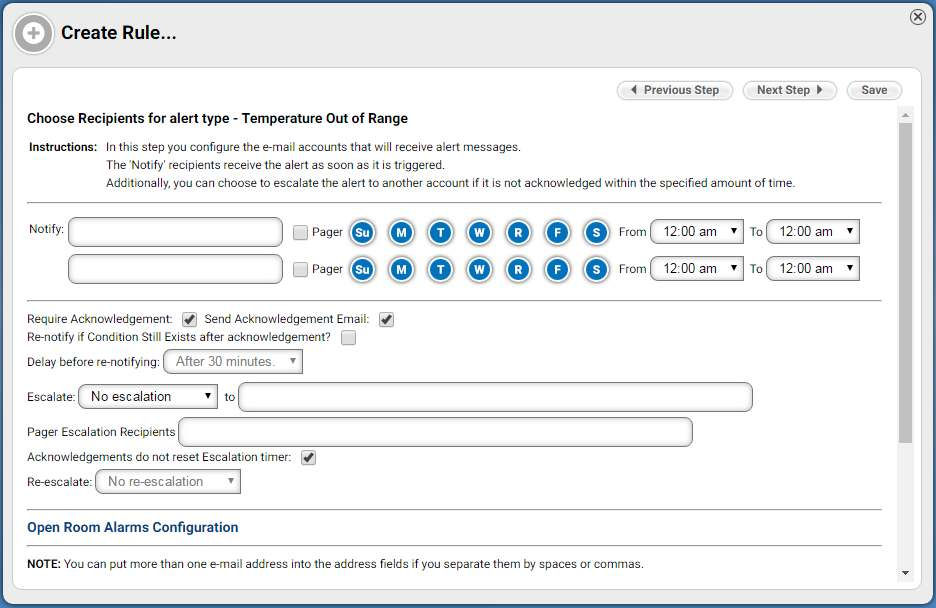
Task: Open the From time dropdown in first Notify row
Action: (697, 232)
